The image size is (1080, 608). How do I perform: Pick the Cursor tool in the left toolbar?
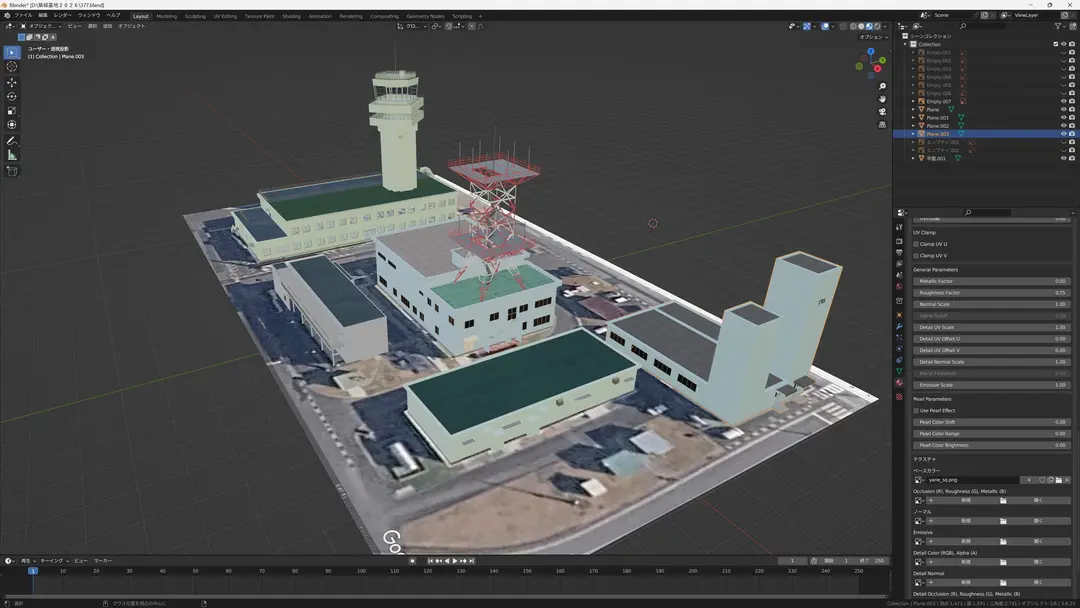pyautogui.click(x=12, y=67)
